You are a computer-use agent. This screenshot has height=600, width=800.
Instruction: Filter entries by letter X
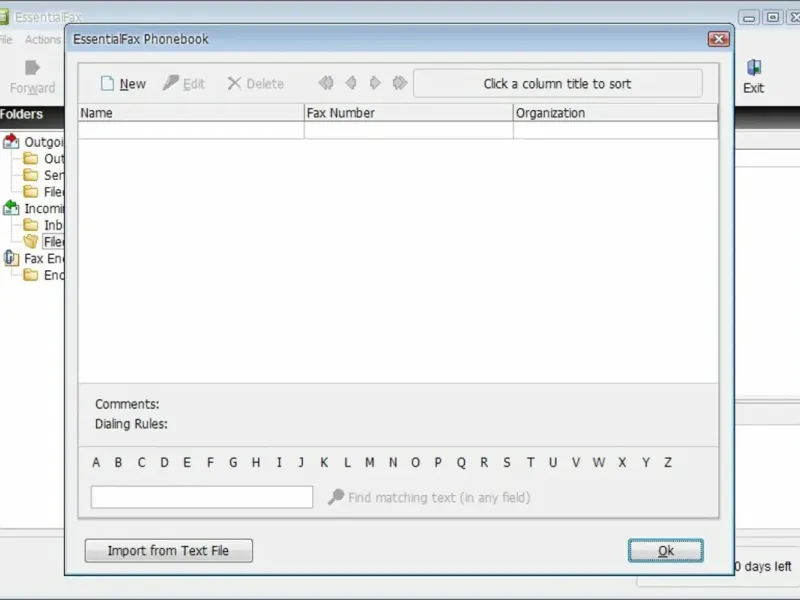point(622,462)
